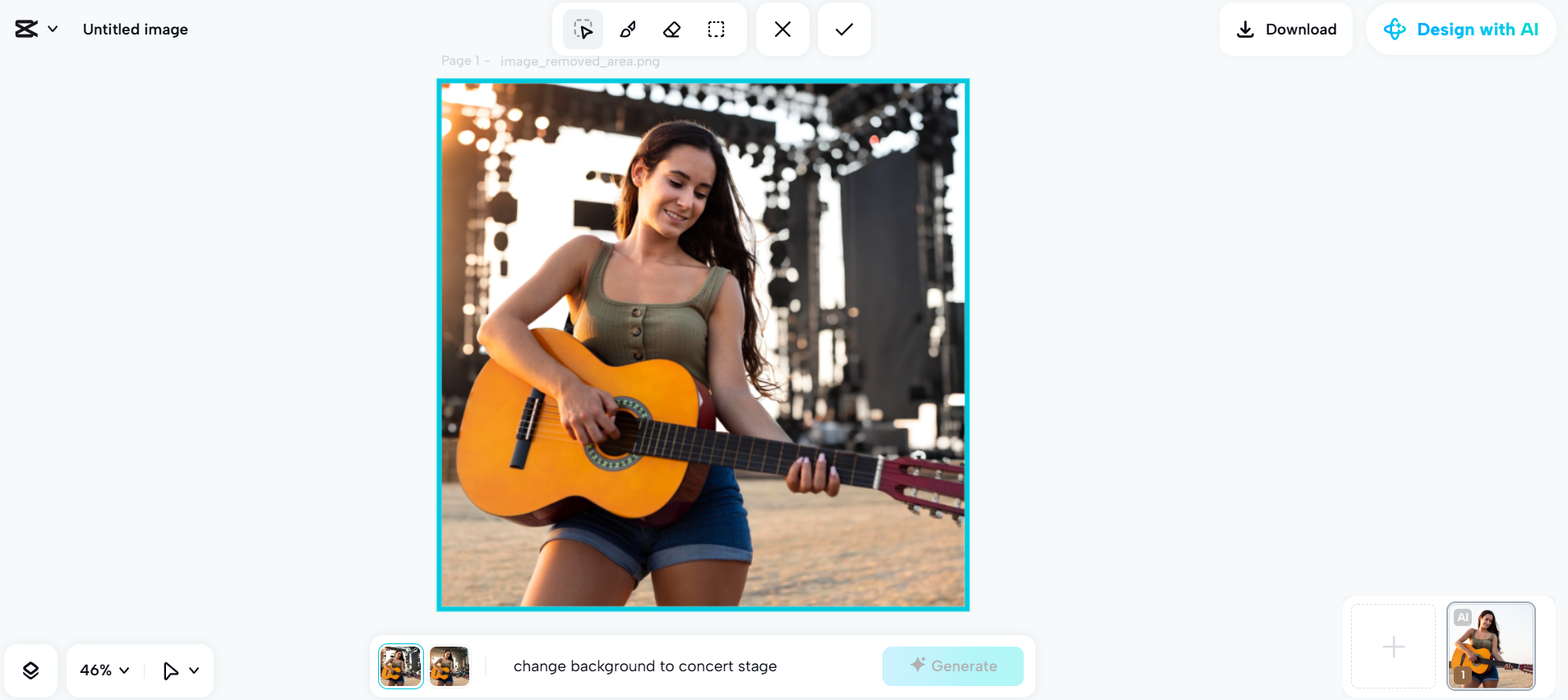This screenshot has height=700, width=1568.
Task: Click the Download button
Action: pyautogui.click(x=1286, y=30)
